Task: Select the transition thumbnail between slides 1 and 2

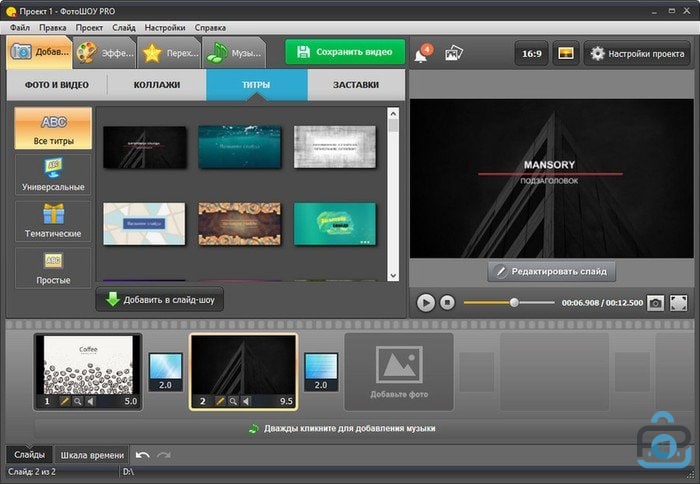Action: [165, 371]
